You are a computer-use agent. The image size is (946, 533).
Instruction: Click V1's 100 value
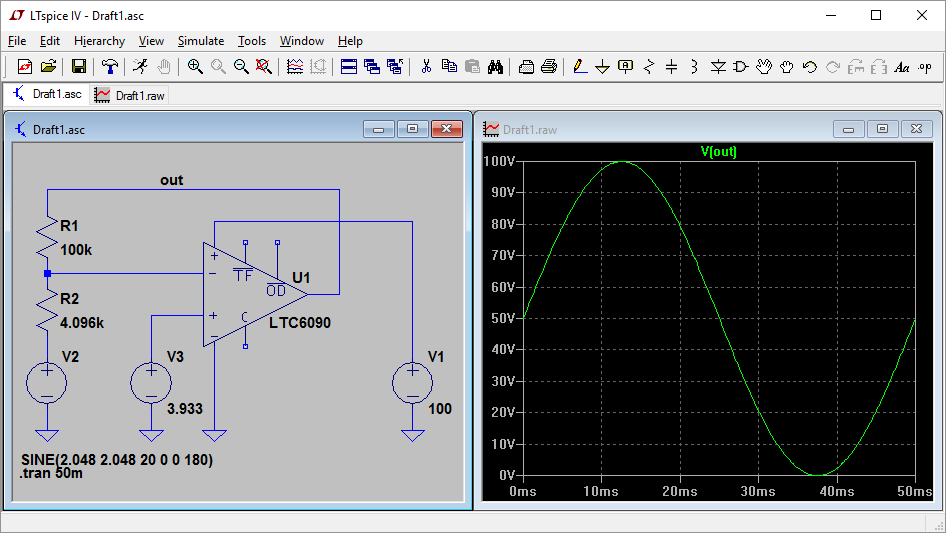click(440, 409)
